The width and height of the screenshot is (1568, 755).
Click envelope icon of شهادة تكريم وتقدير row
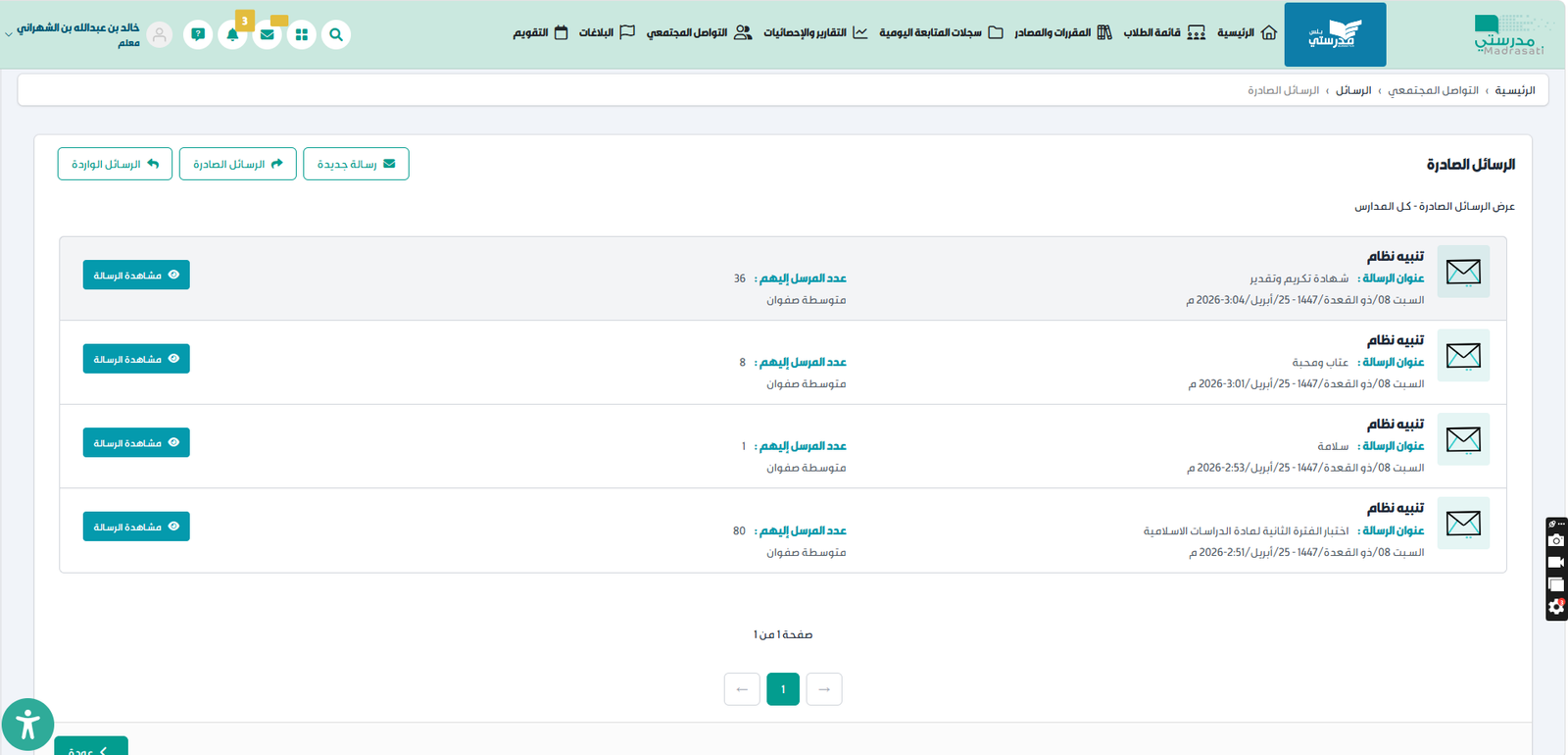tap(1463, 272)
